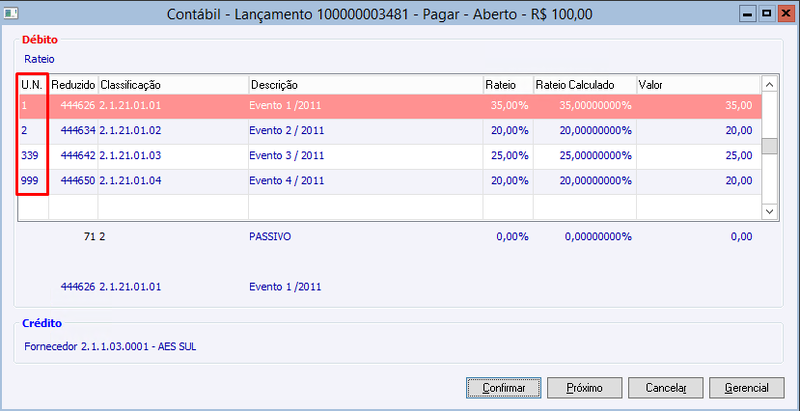Select the Evento 3 / 2011 row

point(390,156)
